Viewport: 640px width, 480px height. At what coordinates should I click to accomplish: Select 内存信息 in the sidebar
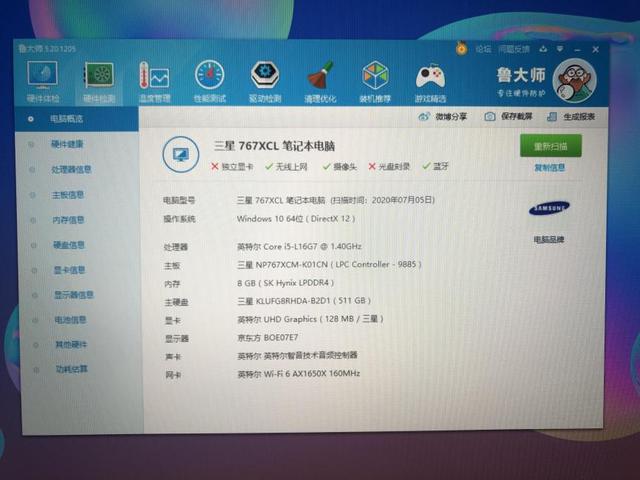68,220
